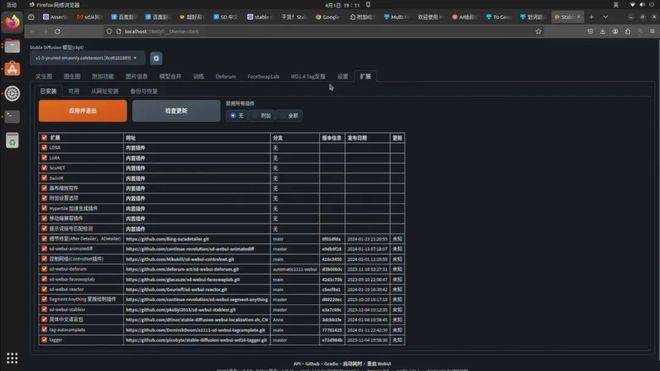Select the 无 radio option
Image resolution: width=660 pixels, height=371 pixels.
click(237, 115)
